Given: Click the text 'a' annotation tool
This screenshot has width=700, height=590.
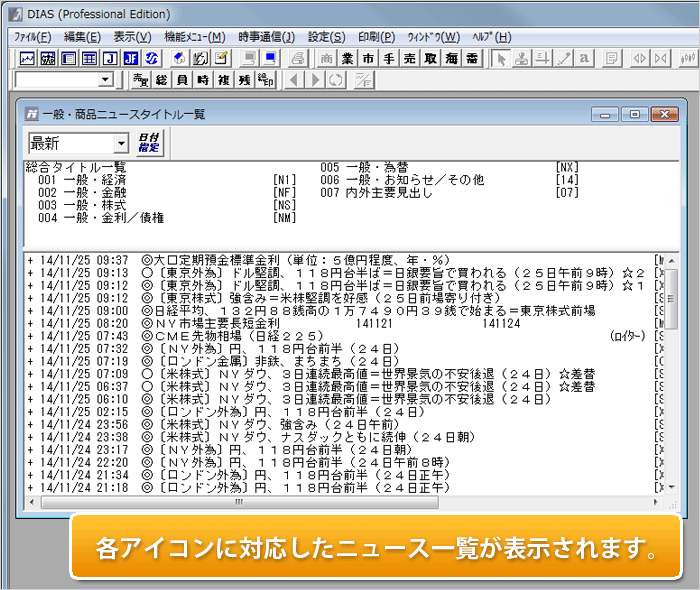Looking at the screenshot, I should (x=584, y=58).
